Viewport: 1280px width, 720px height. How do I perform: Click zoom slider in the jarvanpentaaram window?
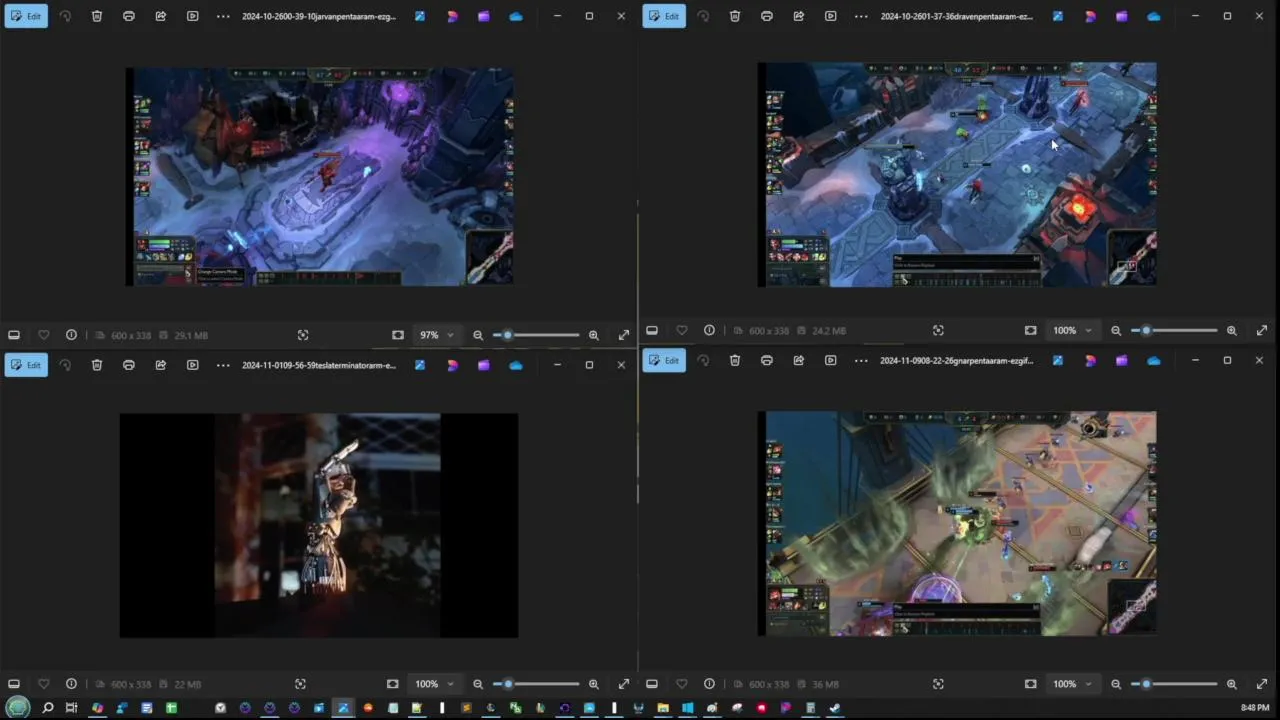[x=536, y=335]
